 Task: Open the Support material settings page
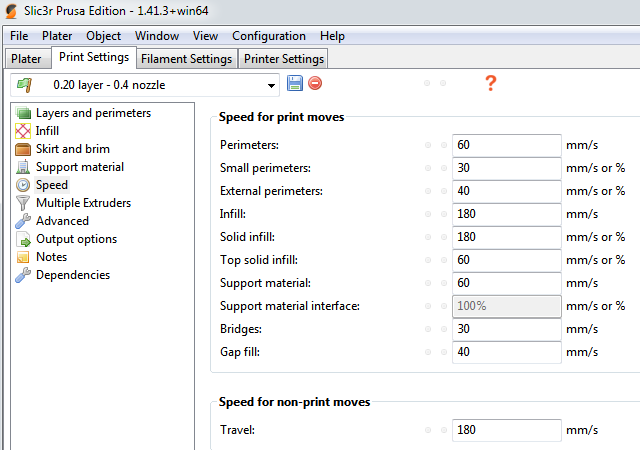tap(80, 167)
